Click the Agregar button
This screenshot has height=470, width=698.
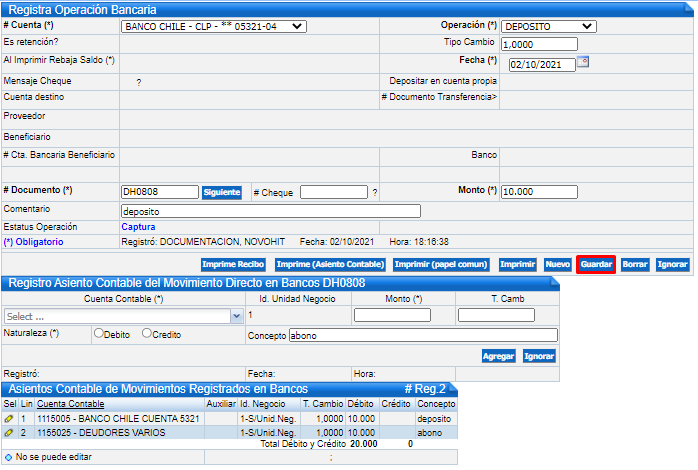tap(498, 356)
